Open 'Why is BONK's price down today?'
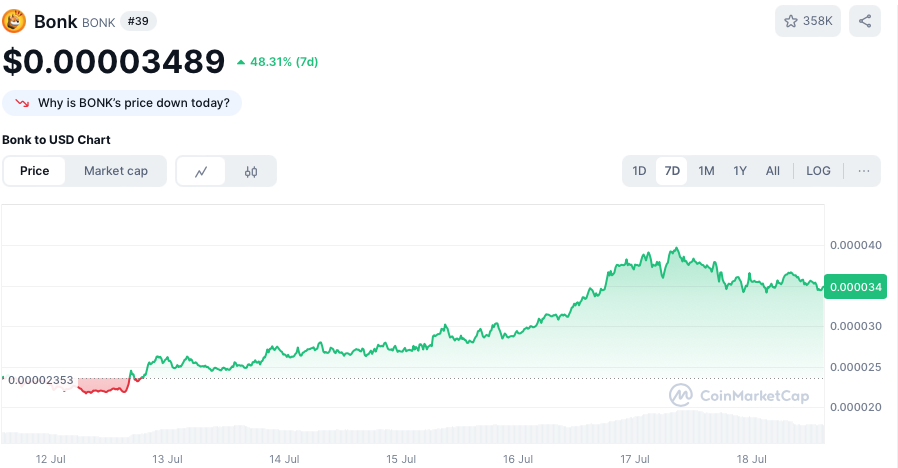The width and height of the screenshot is (898, 468). pyautogui.click(x=122, y=103)
